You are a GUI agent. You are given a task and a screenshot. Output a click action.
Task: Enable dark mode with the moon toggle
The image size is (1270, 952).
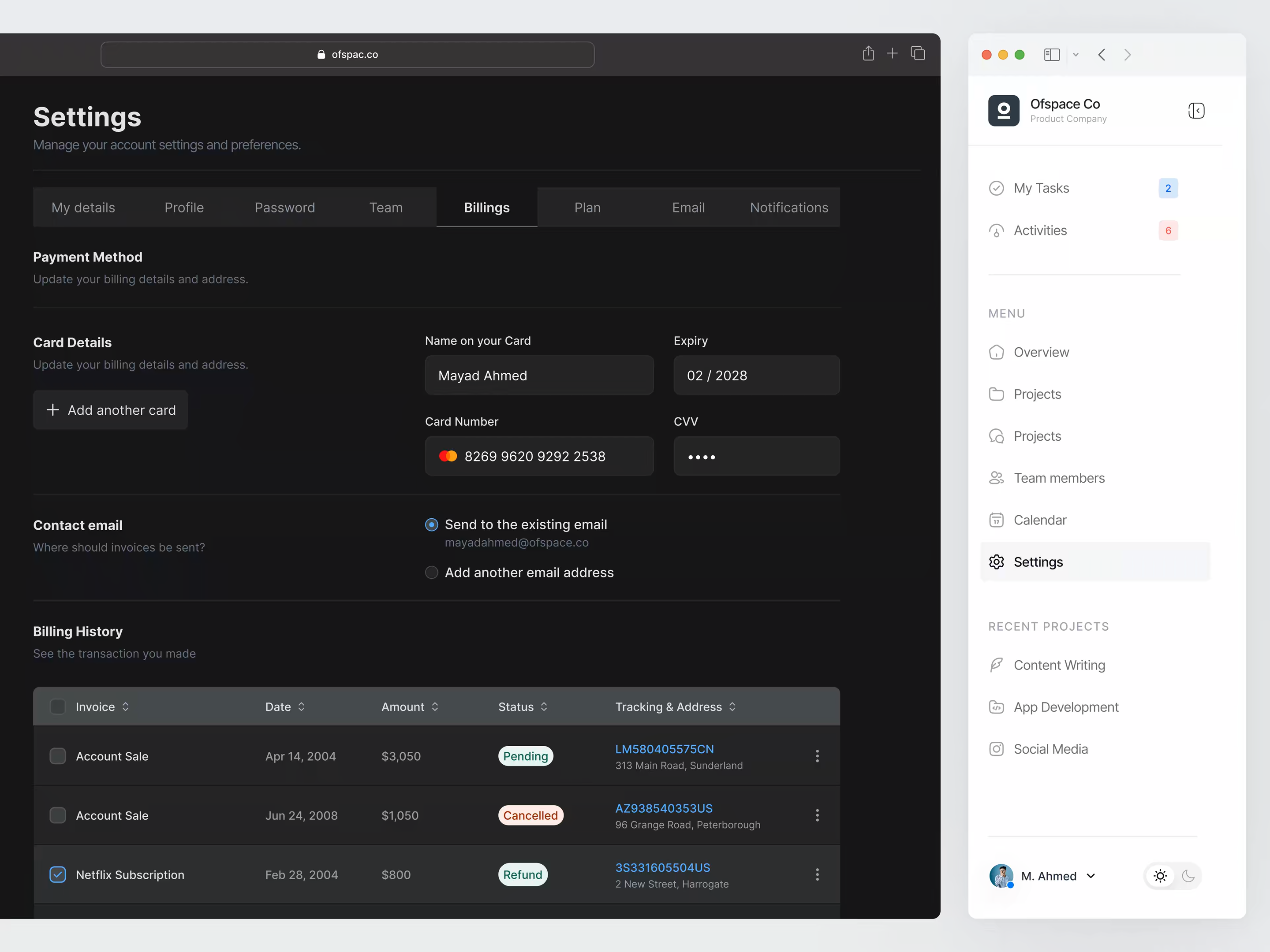1188,876
